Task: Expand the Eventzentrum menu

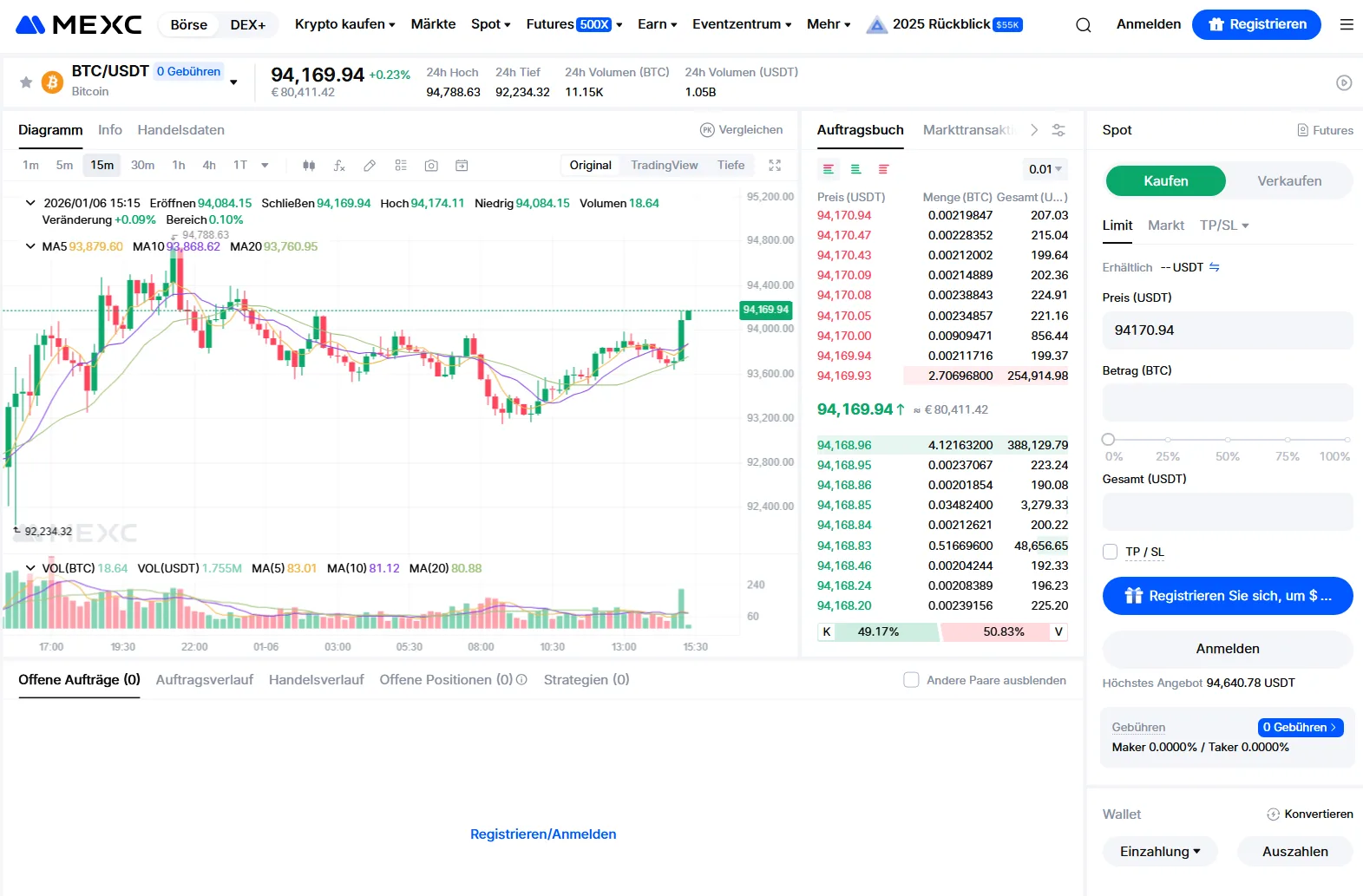Action: click(x=742, y=24)
